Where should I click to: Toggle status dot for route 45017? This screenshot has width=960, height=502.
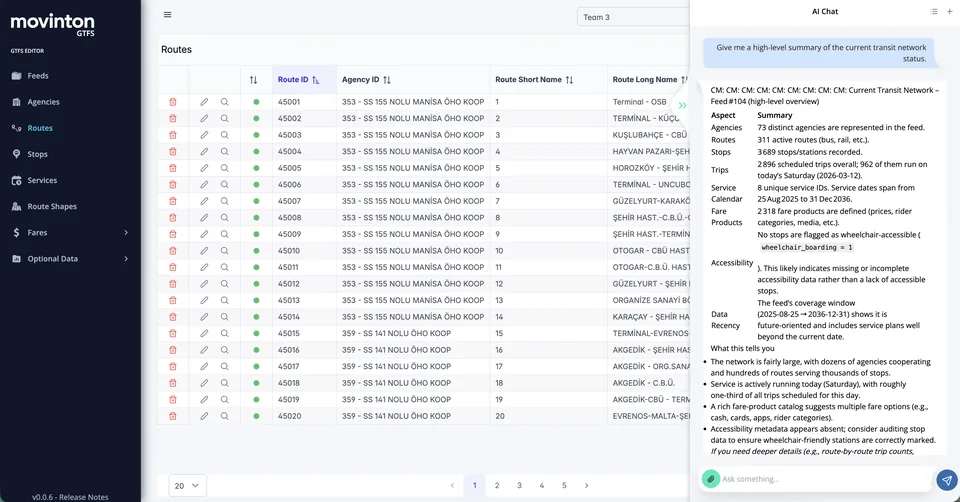[256, 367]
